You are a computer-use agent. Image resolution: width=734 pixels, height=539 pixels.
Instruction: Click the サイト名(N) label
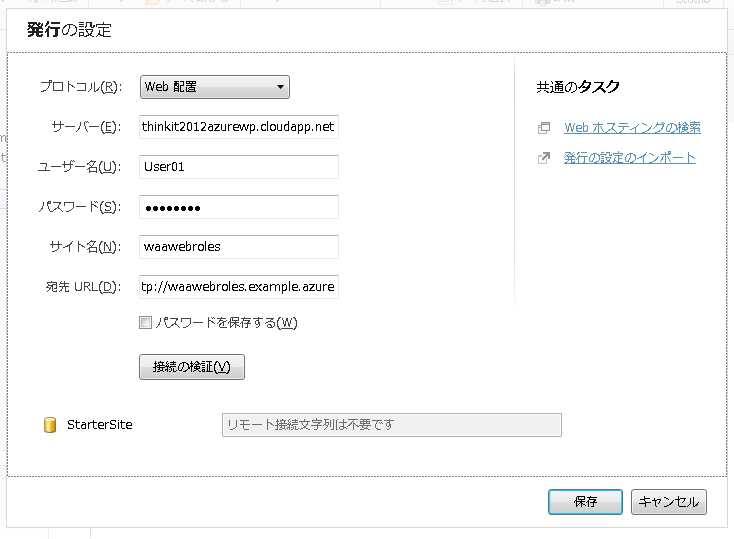pyautogui.click(x=85, y=247)
